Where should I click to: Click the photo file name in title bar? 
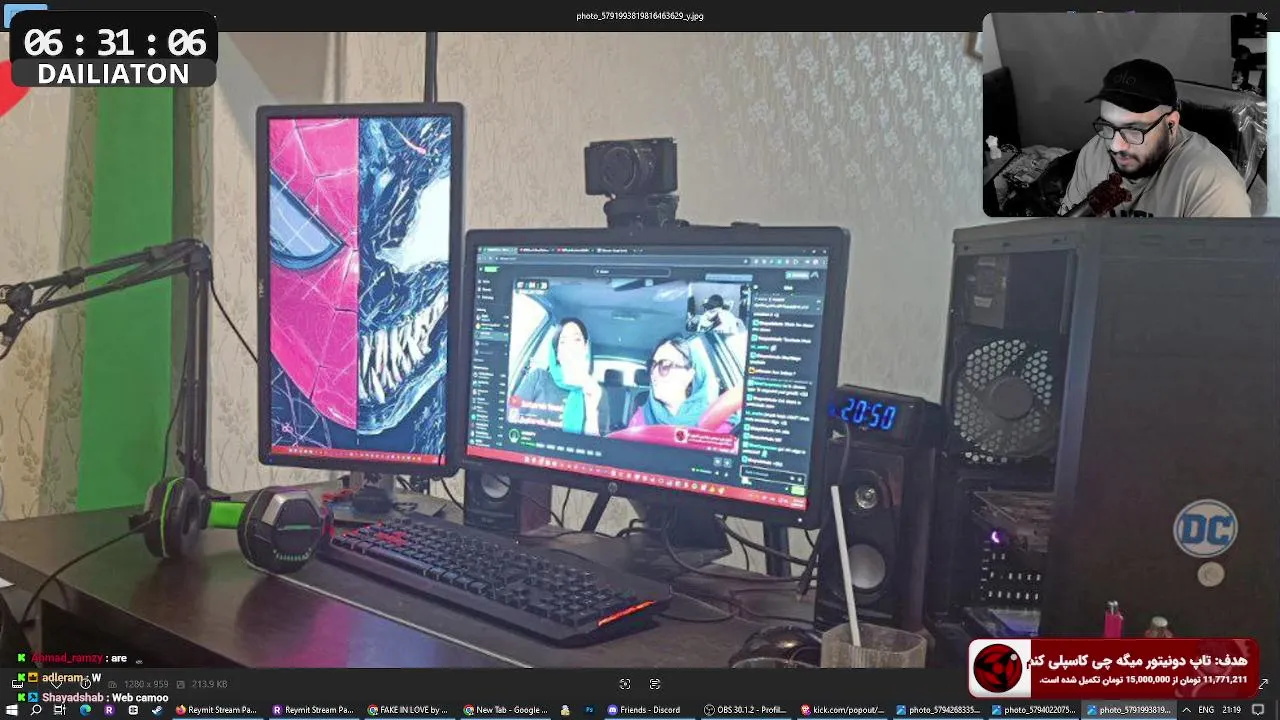tap(640, 16)
